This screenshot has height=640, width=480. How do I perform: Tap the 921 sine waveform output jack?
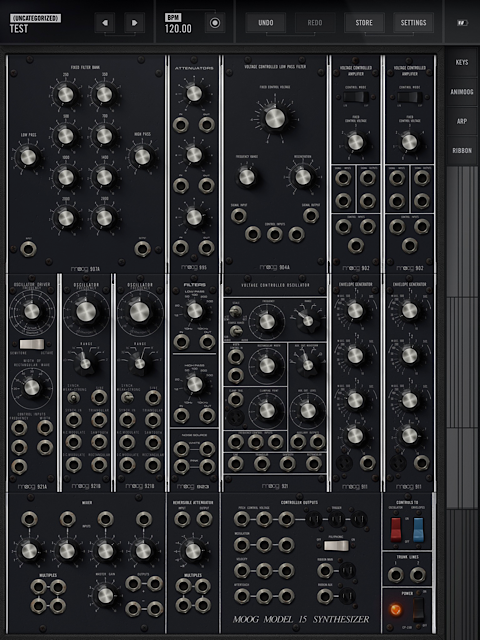(236, 463)
